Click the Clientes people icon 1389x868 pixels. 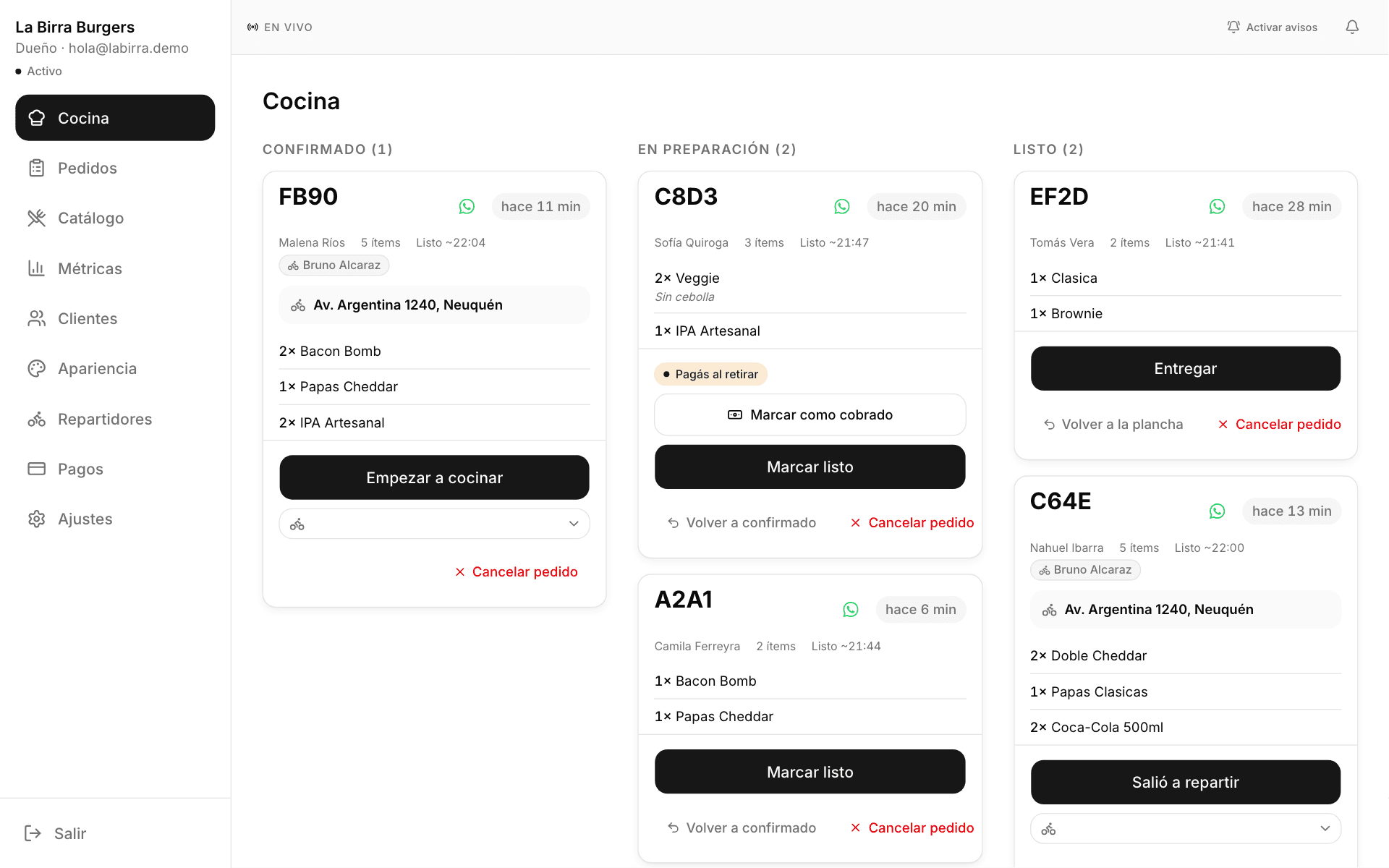point(36,318)
